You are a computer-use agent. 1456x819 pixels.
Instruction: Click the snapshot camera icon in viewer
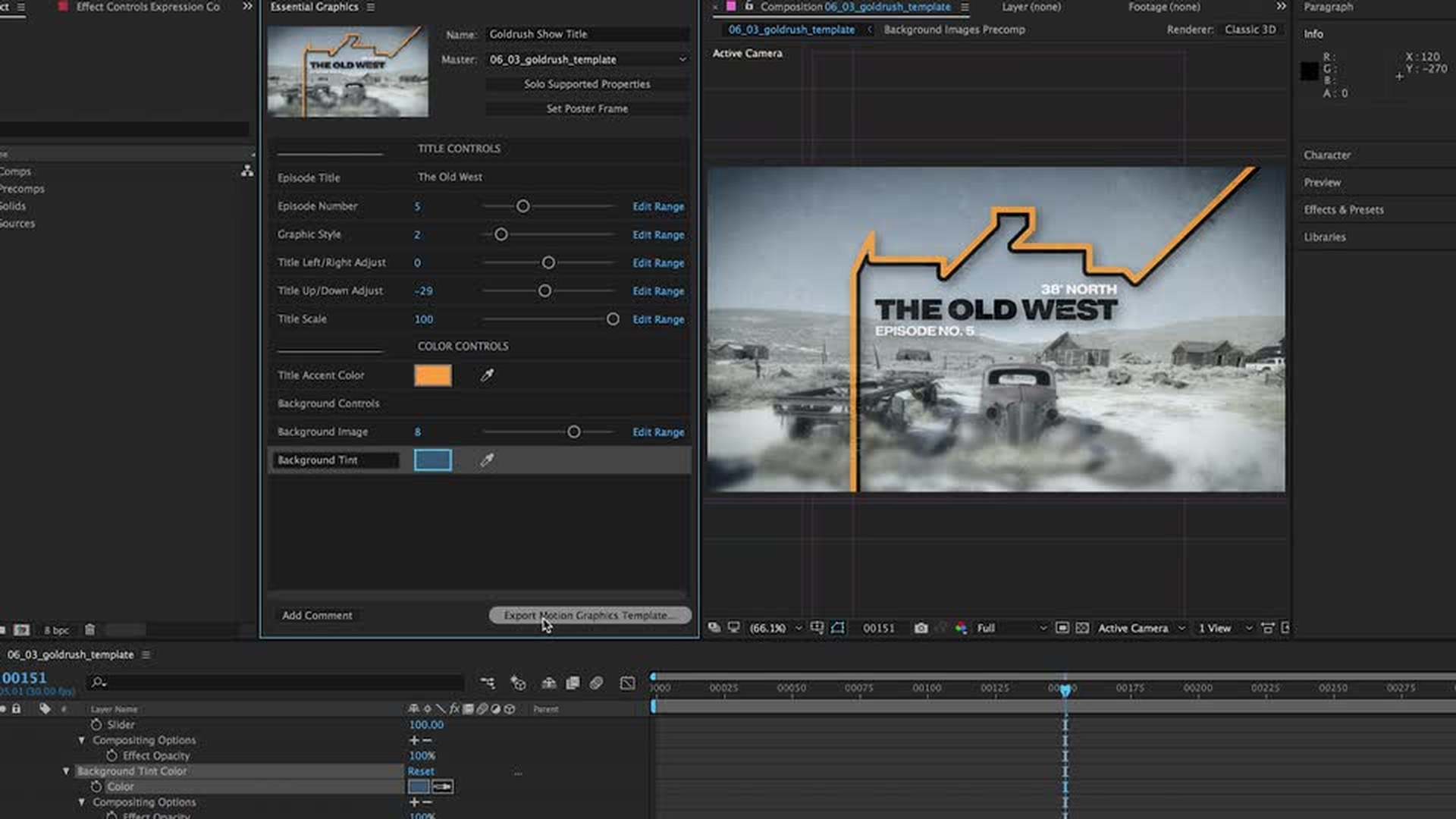point(921,628)
